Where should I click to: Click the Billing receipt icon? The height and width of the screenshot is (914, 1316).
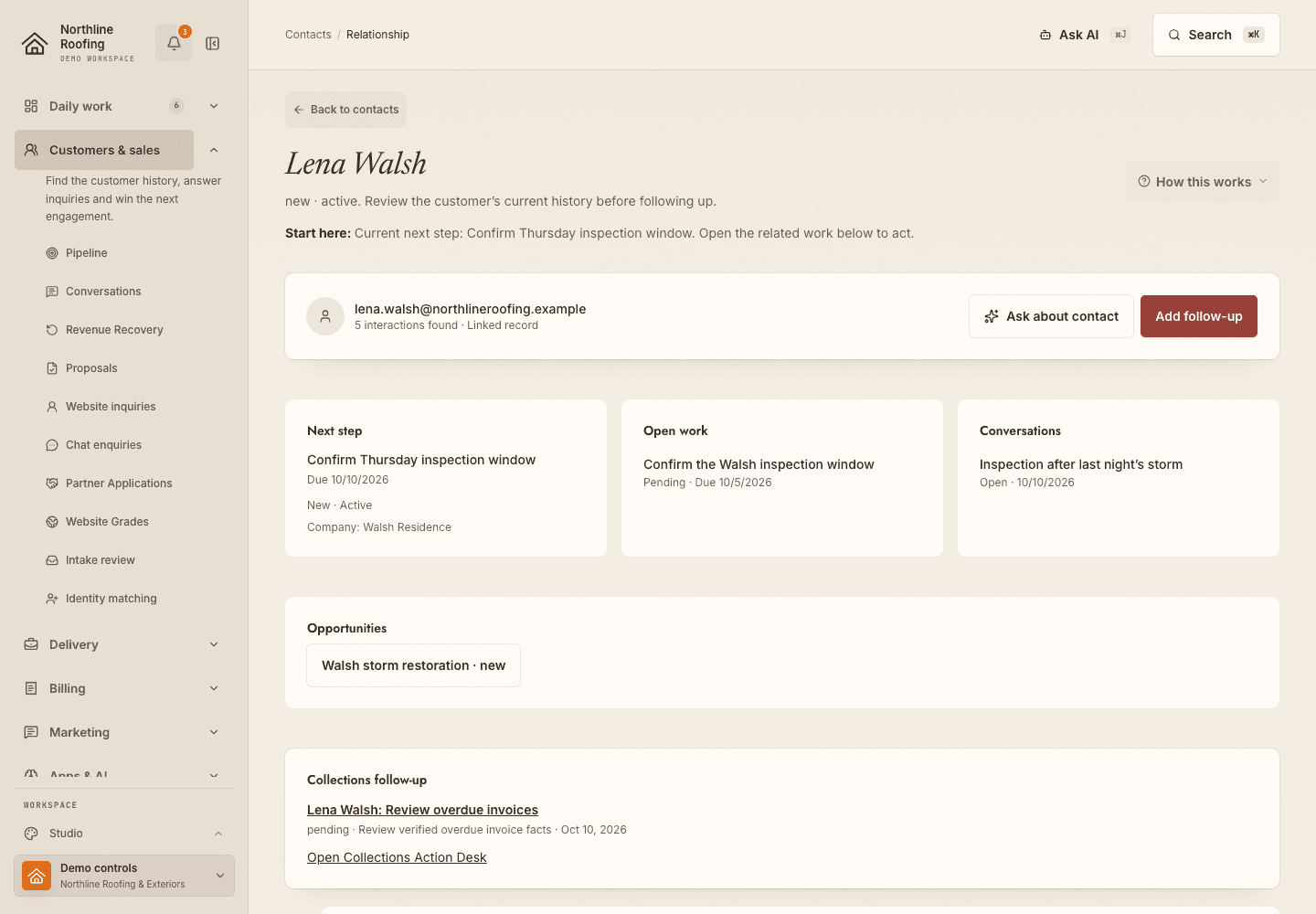pos(31,688)
